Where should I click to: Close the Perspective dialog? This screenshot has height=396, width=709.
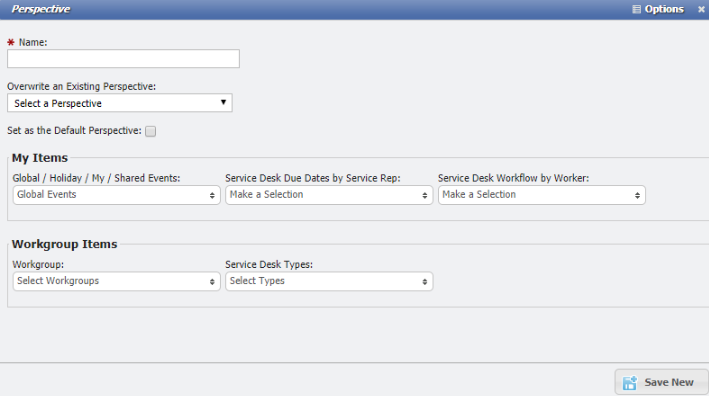pyautogui.click(x=701, y=9)
